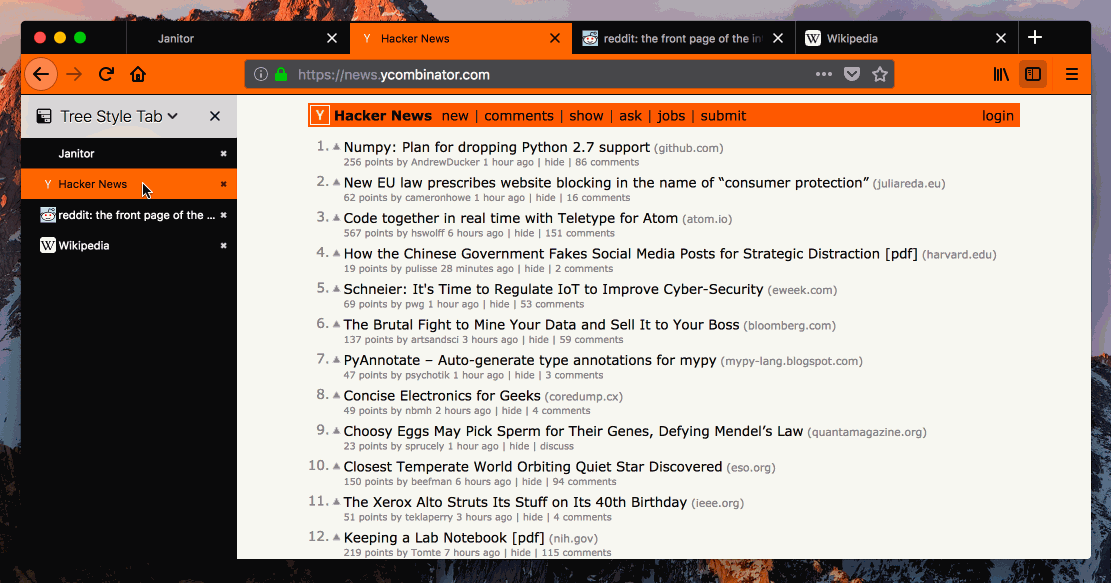Bookmark this page with the star

(x=880, y=74)
